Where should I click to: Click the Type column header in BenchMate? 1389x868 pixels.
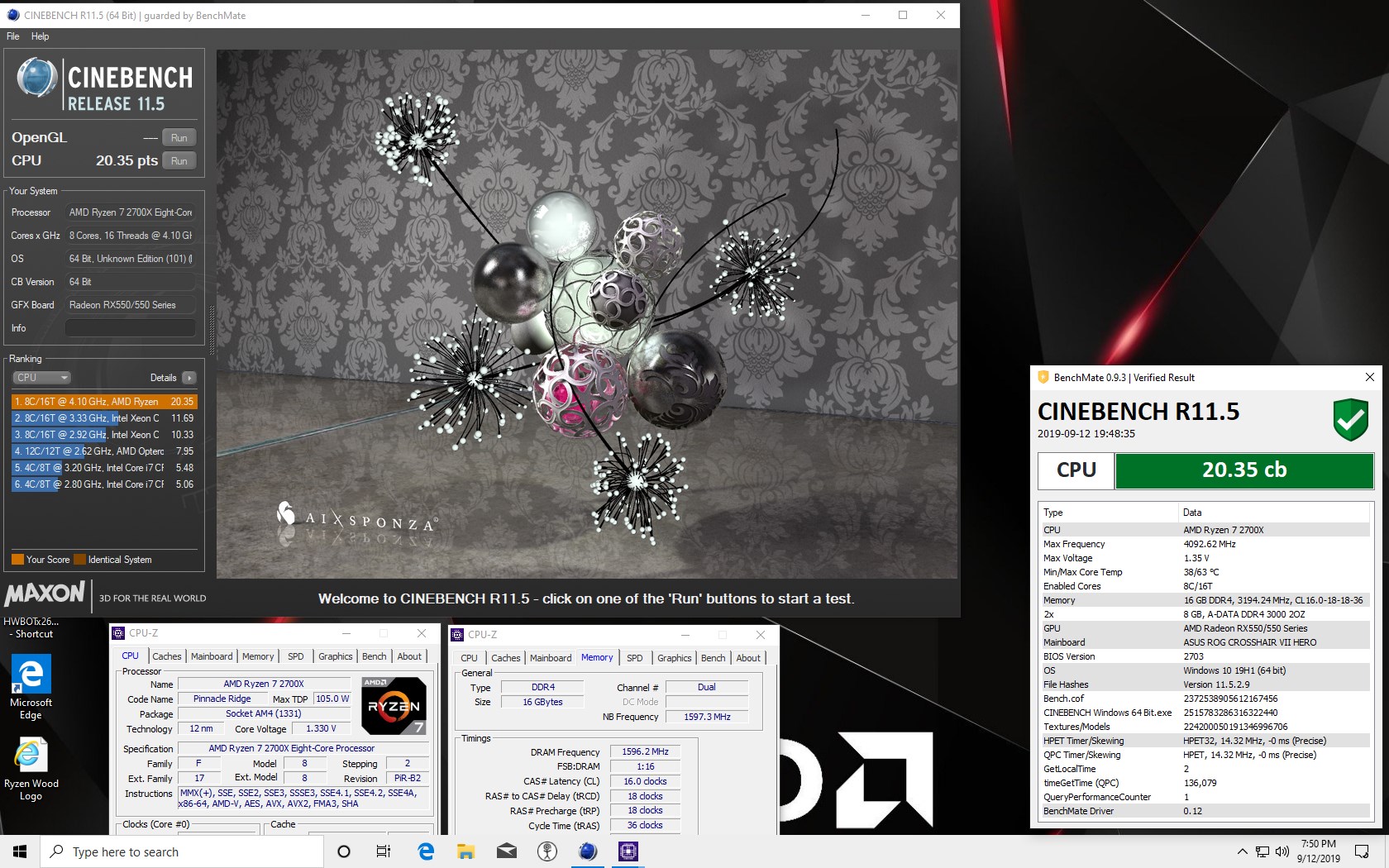coord(1108,513)
